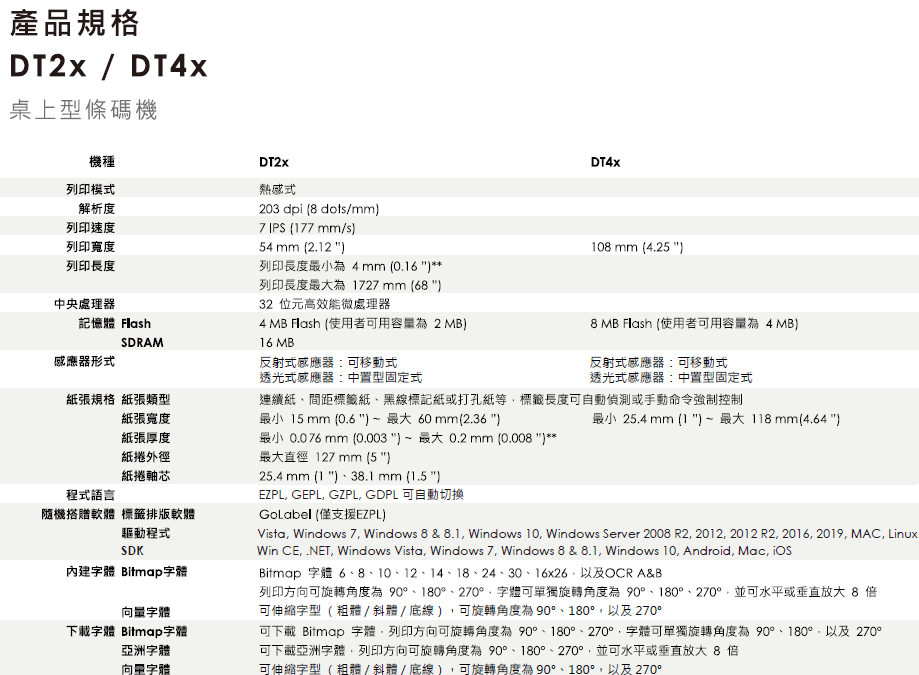Select the 'GoLabel (僅支援EZPL)' value
919x675 pixels.
(x=322, y=515)
